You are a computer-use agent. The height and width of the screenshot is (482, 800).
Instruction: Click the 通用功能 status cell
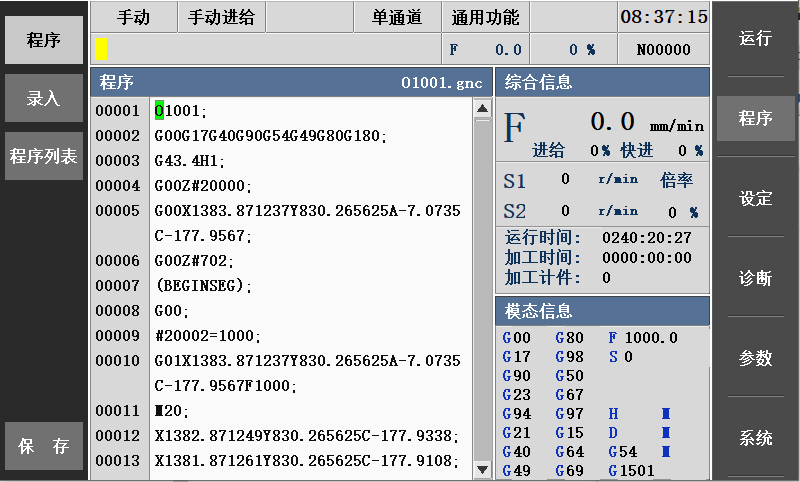[x=485, y=17]
